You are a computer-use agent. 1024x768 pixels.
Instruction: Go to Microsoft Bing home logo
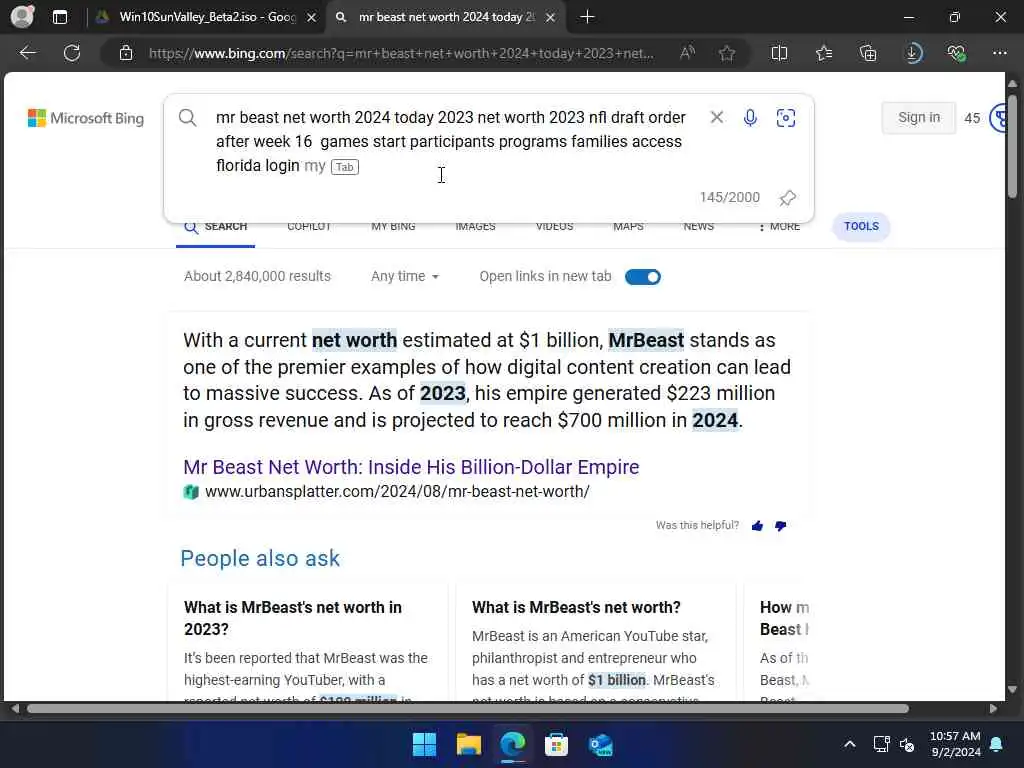pyautogui.click(x=86, y=118)
